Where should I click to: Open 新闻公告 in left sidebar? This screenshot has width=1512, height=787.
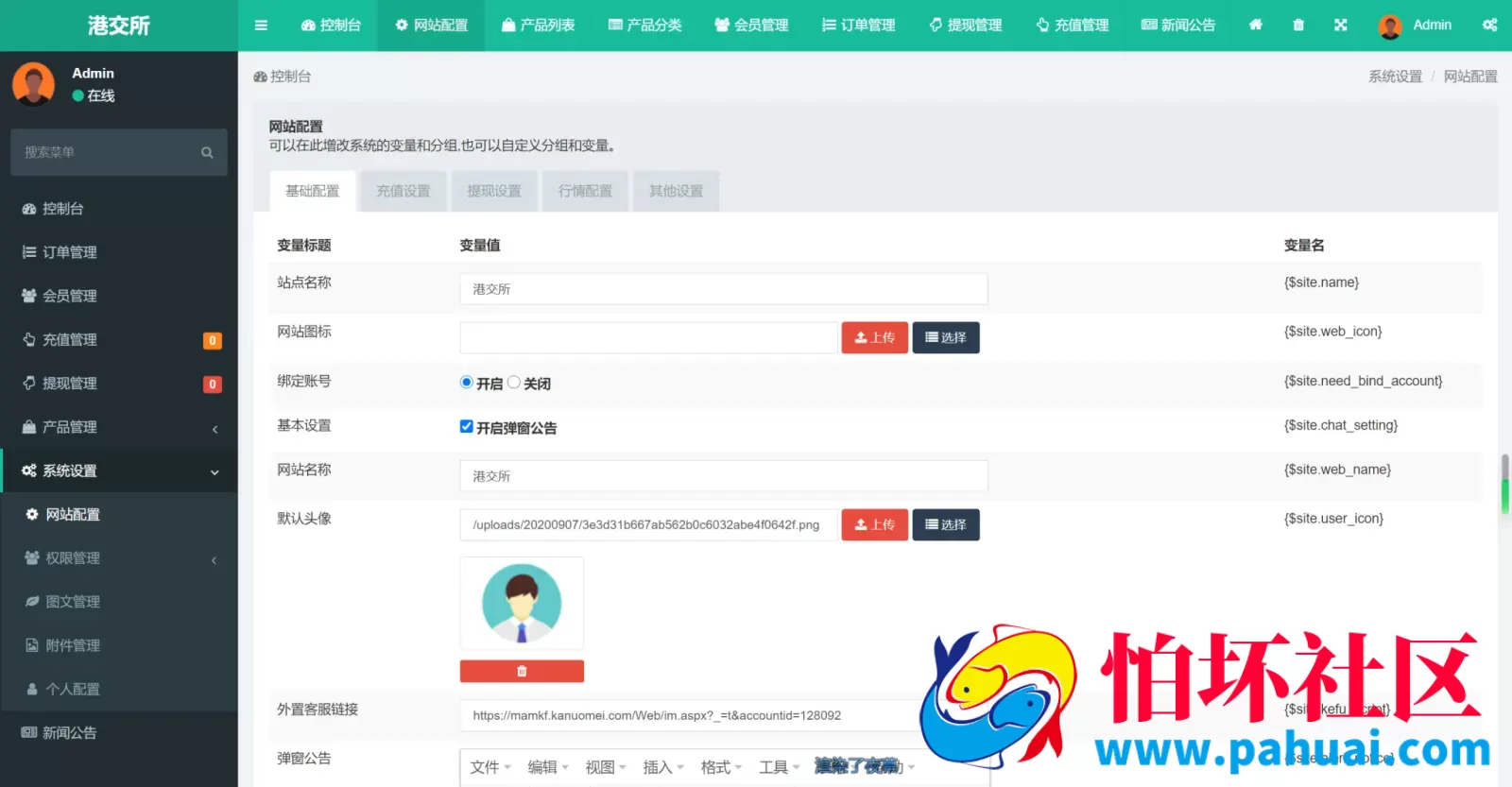point(119,732)
